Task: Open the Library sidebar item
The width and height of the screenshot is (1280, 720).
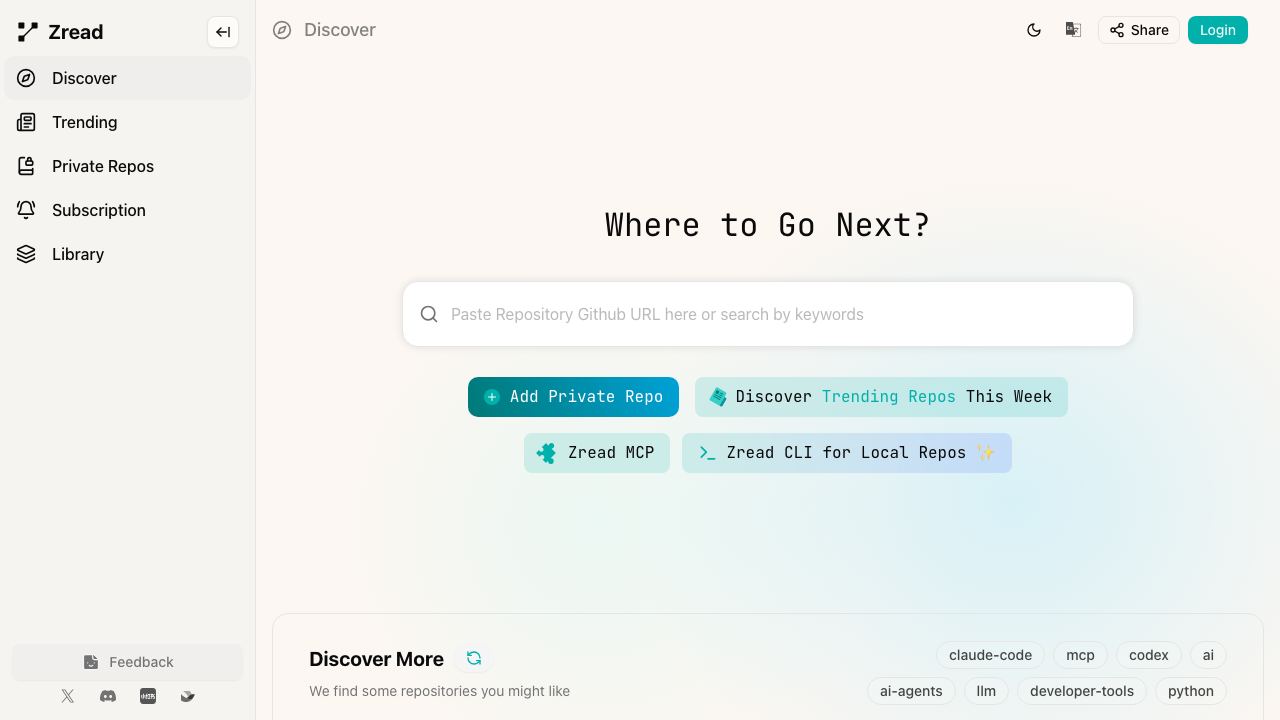Action: coord(127,254)
